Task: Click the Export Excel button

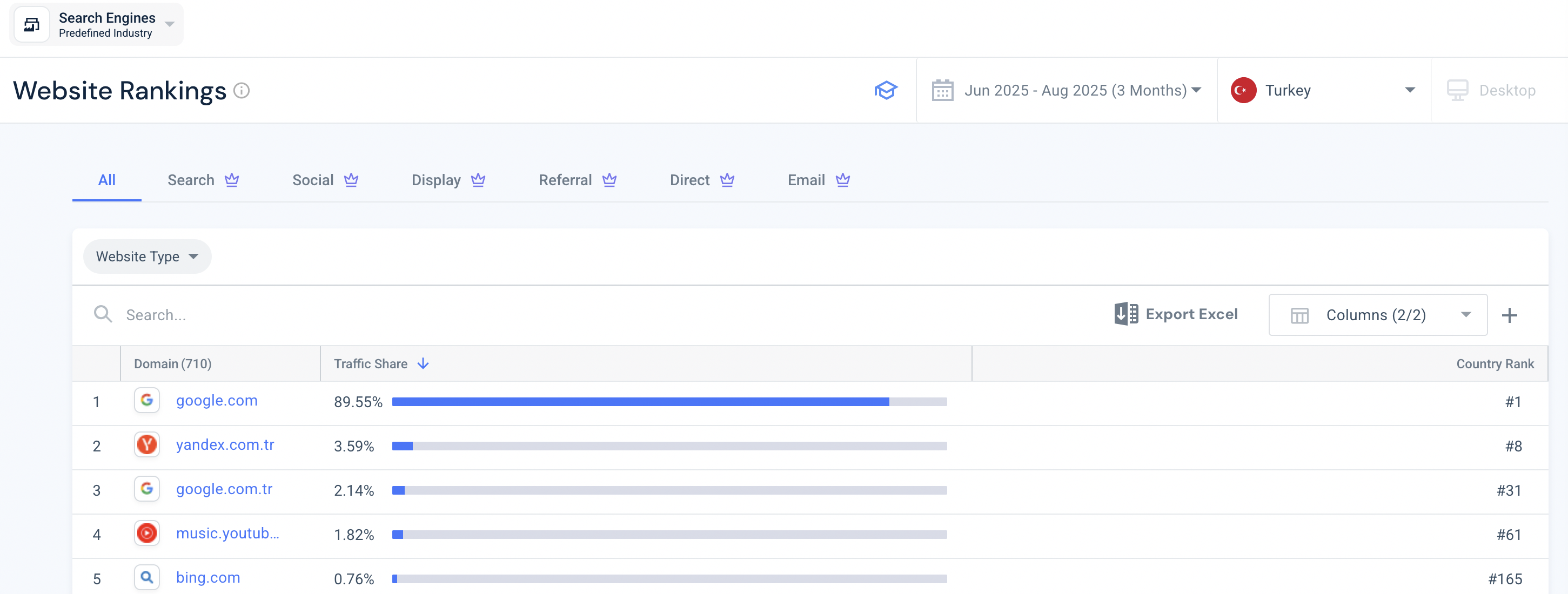Action: (x=1176, y=314)
